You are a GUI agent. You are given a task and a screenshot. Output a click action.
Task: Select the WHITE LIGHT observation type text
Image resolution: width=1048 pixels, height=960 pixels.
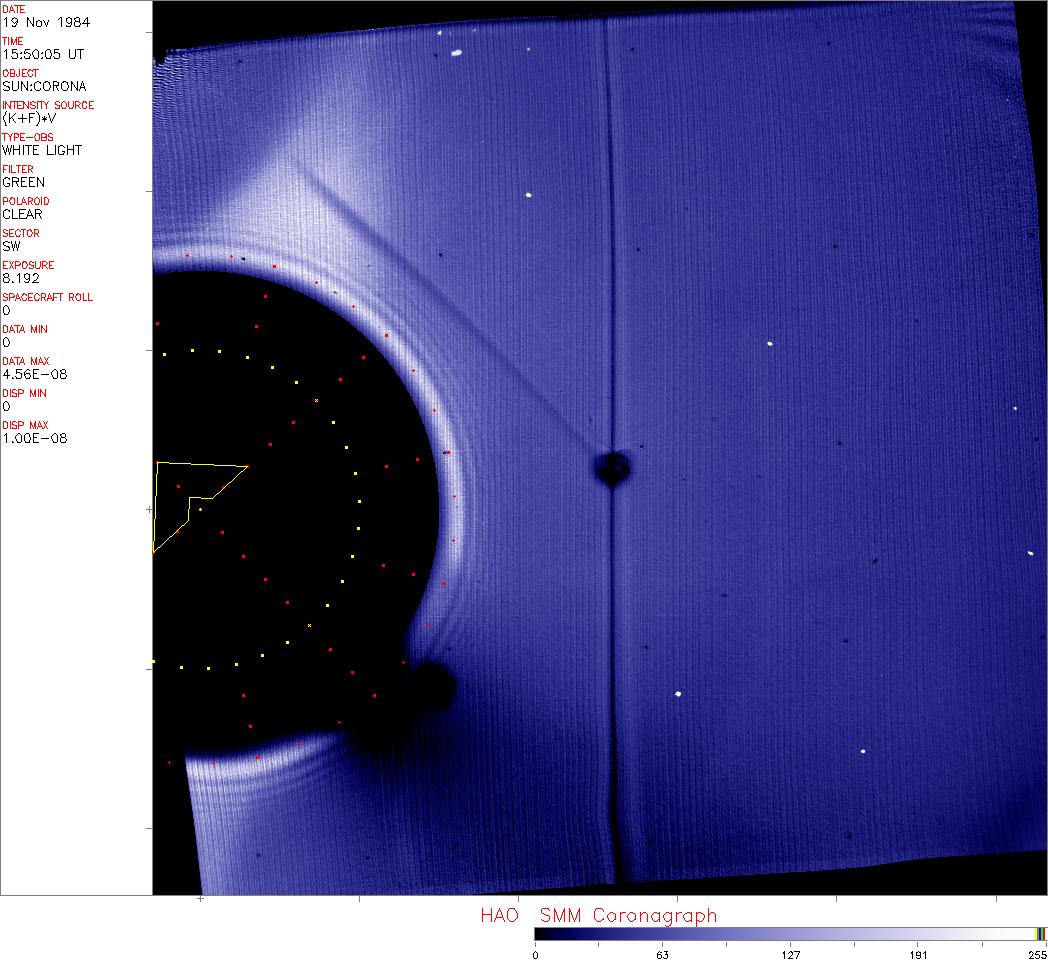(x=42, y=150)
